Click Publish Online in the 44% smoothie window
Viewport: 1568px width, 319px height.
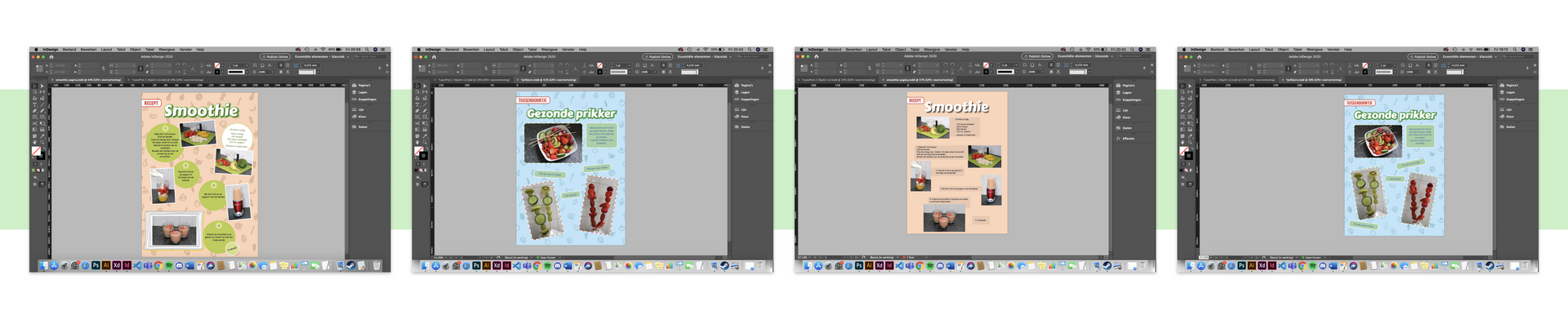[275, 56]
